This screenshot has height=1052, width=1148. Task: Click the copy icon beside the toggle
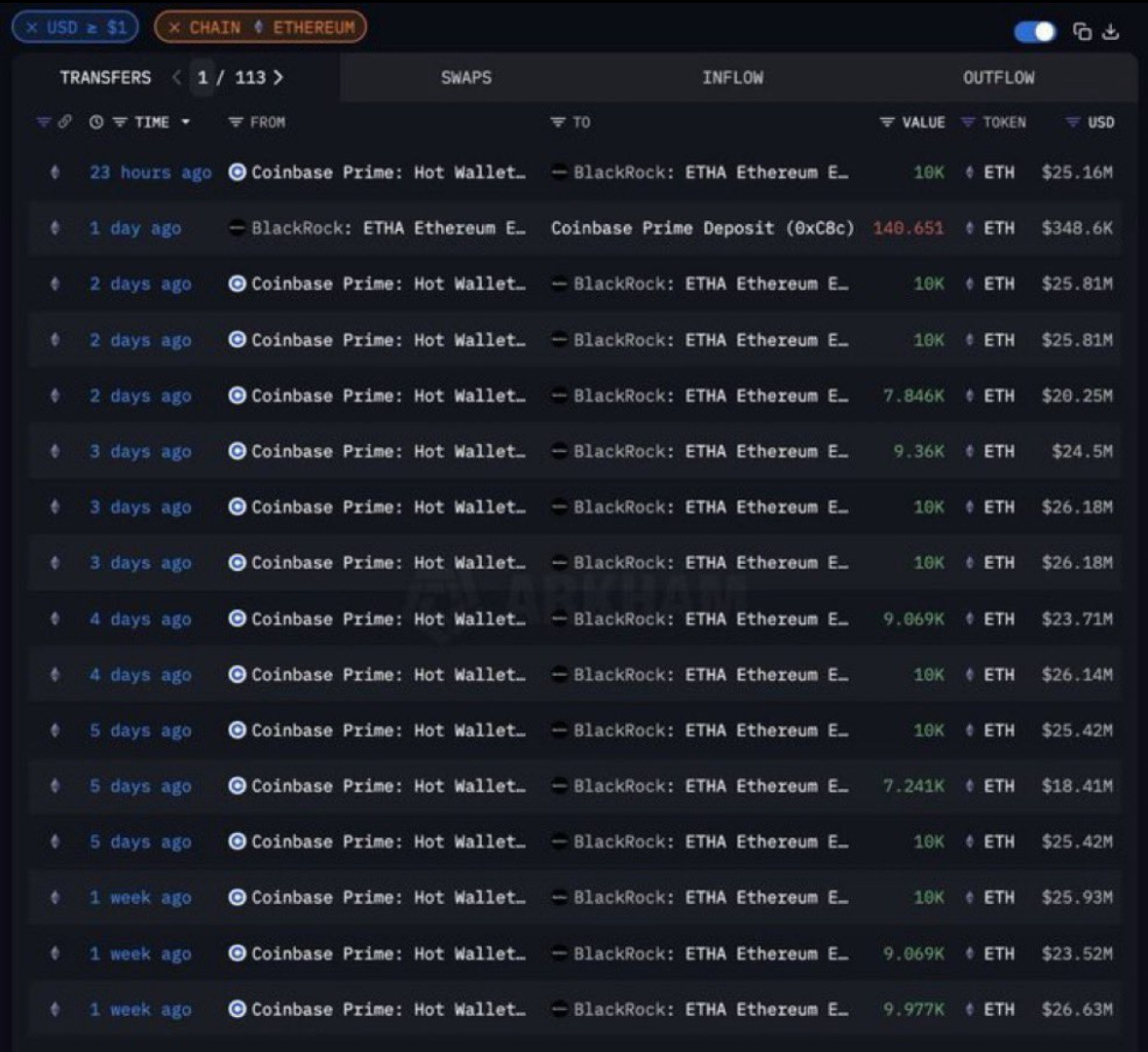click(1082, 31)
